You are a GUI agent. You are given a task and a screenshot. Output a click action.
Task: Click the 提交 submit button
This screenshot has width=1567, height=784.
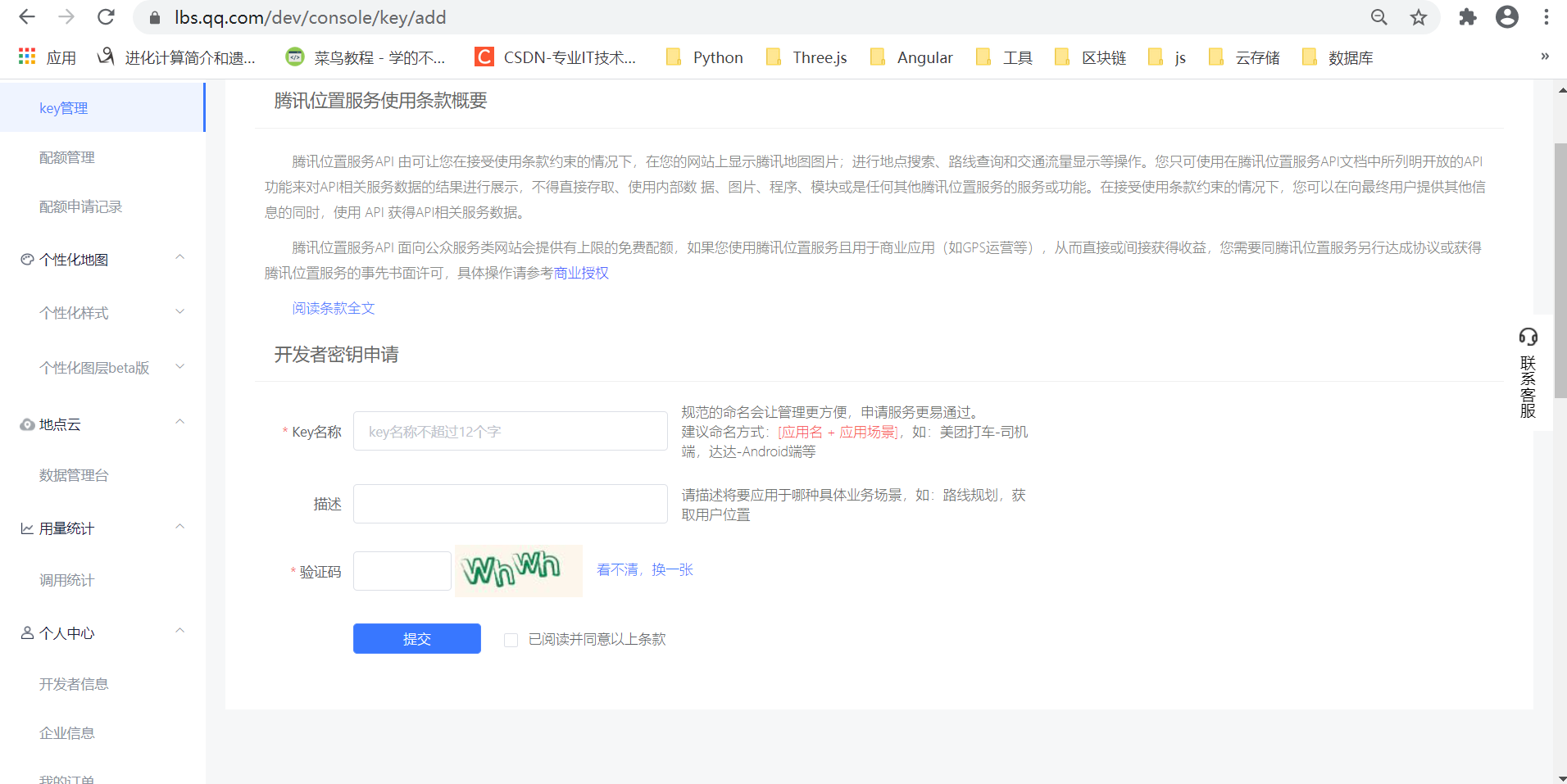click(x=416, y=639)
